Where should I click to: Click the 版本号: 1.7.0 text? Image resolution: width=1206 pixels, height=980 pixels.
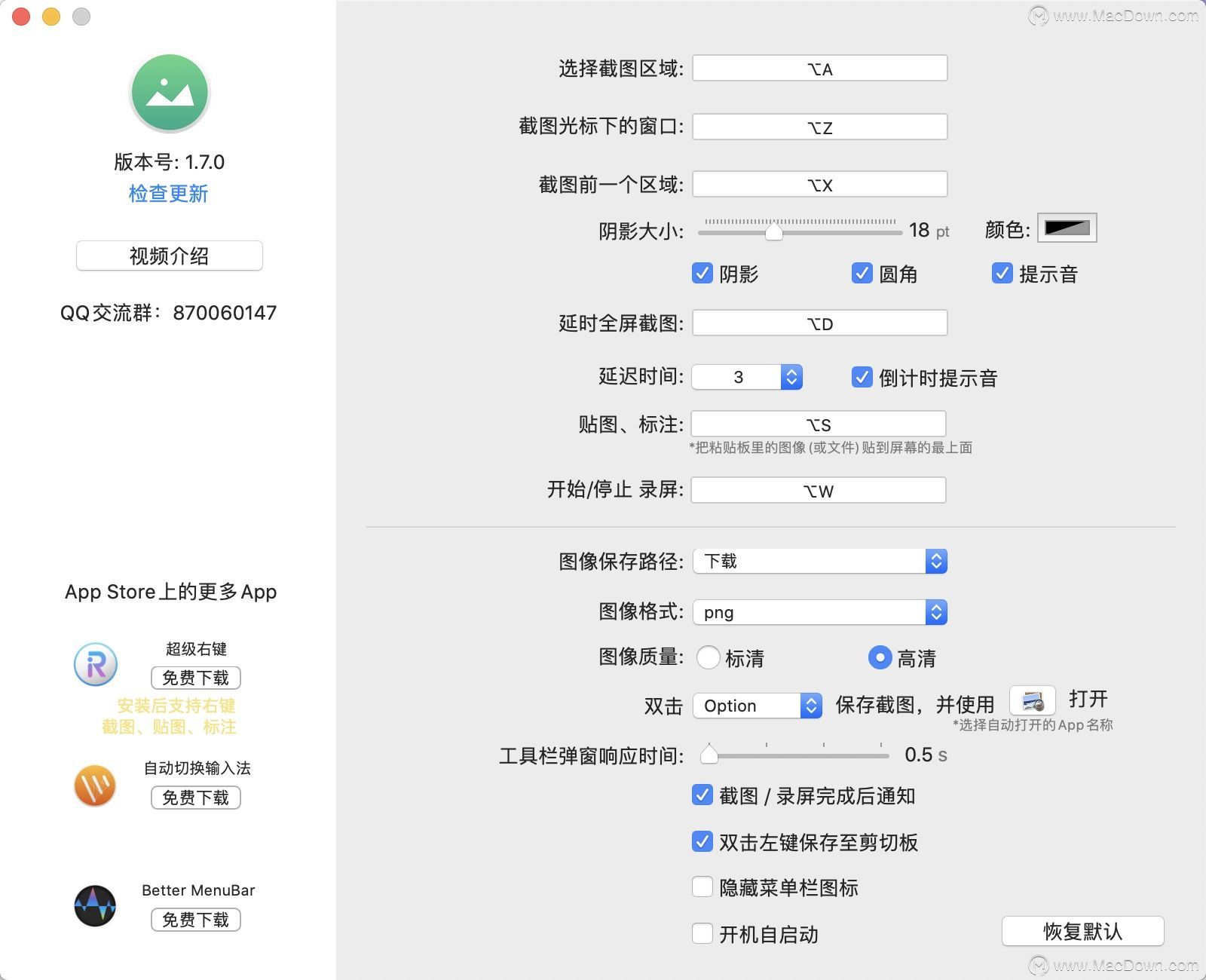click(x=169, y=162)
